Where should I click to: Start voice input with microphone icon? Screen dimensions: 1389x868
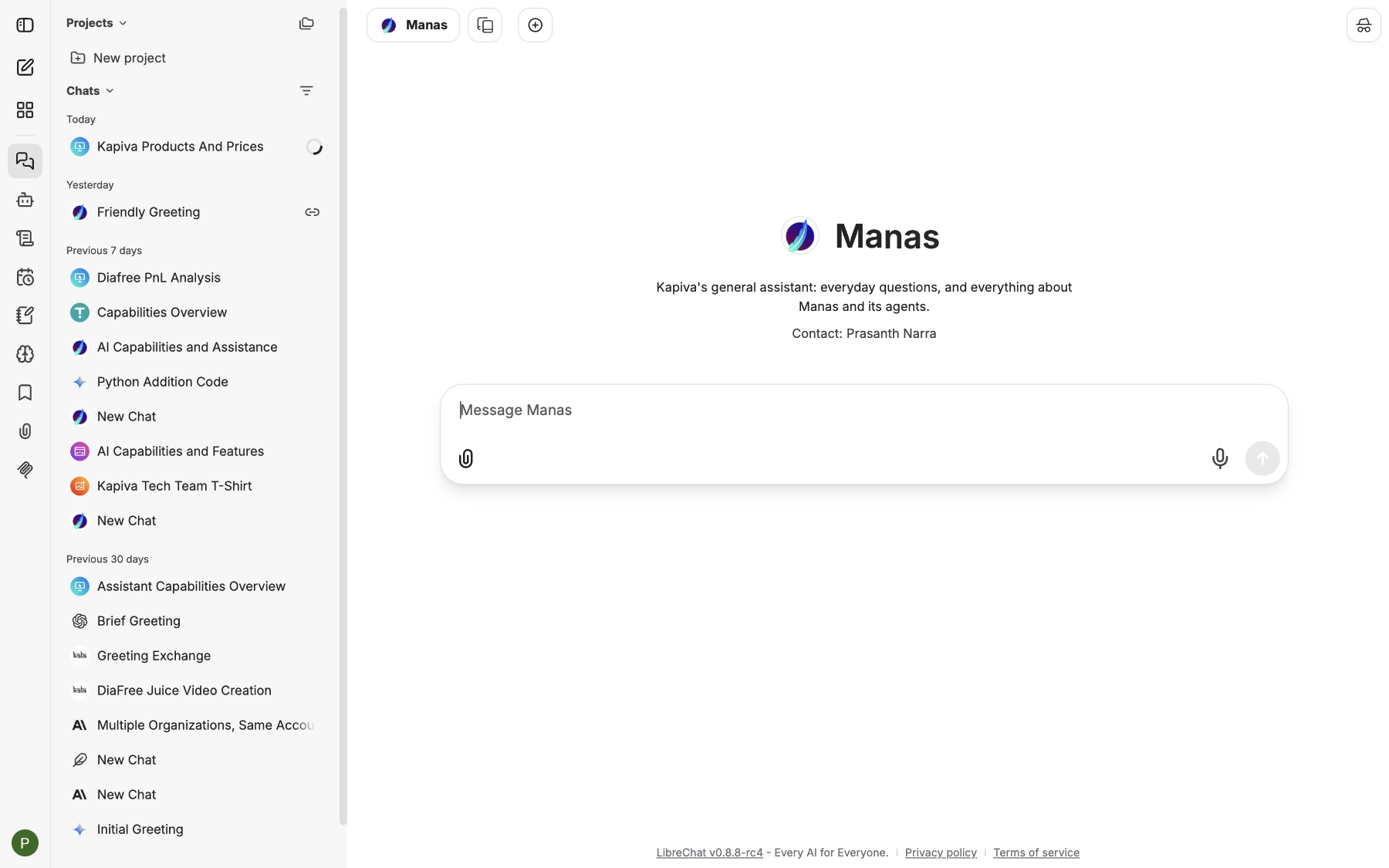tap(1220, 458)
